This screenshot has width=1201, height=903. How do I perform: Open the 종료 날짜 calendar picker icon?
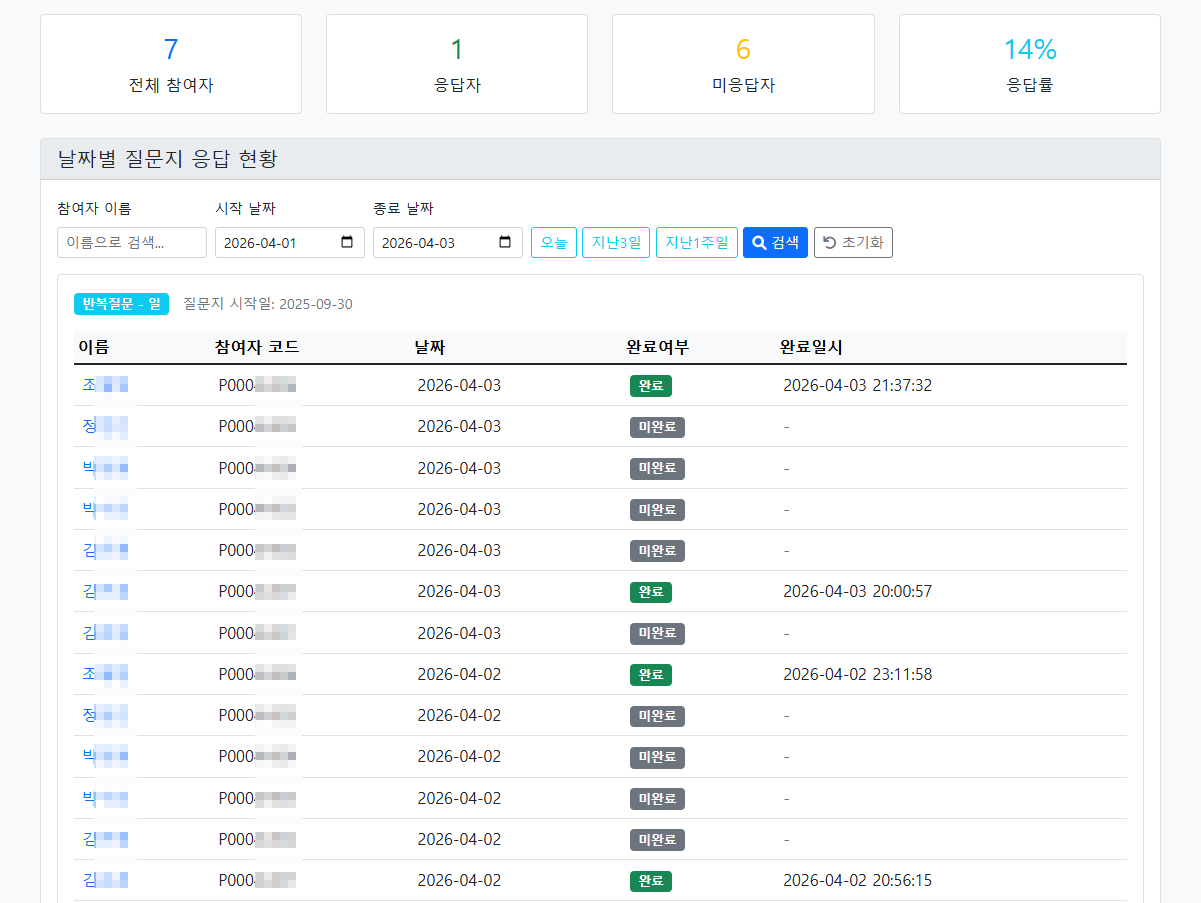coord(509,242)
